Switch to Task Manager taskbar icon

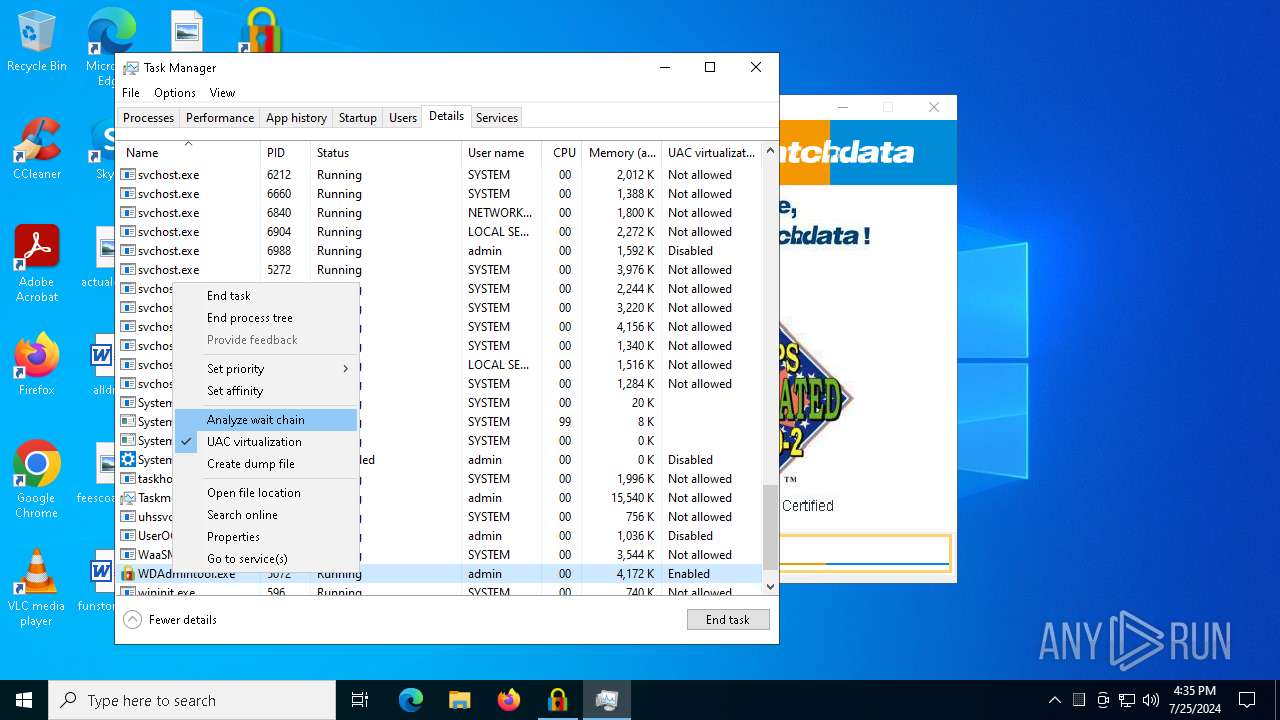pyautogui.click(x=606, y=700)
